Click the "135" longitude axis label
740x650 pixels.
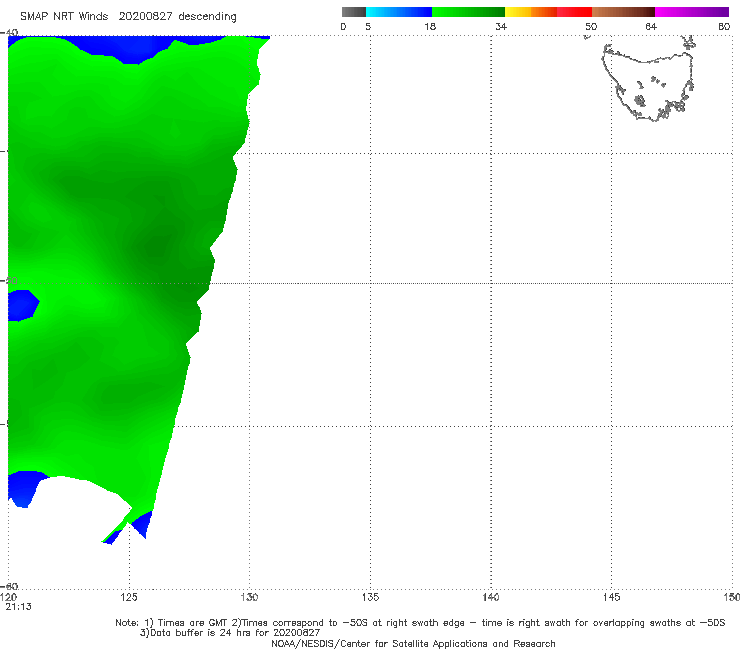click(370, 598)
